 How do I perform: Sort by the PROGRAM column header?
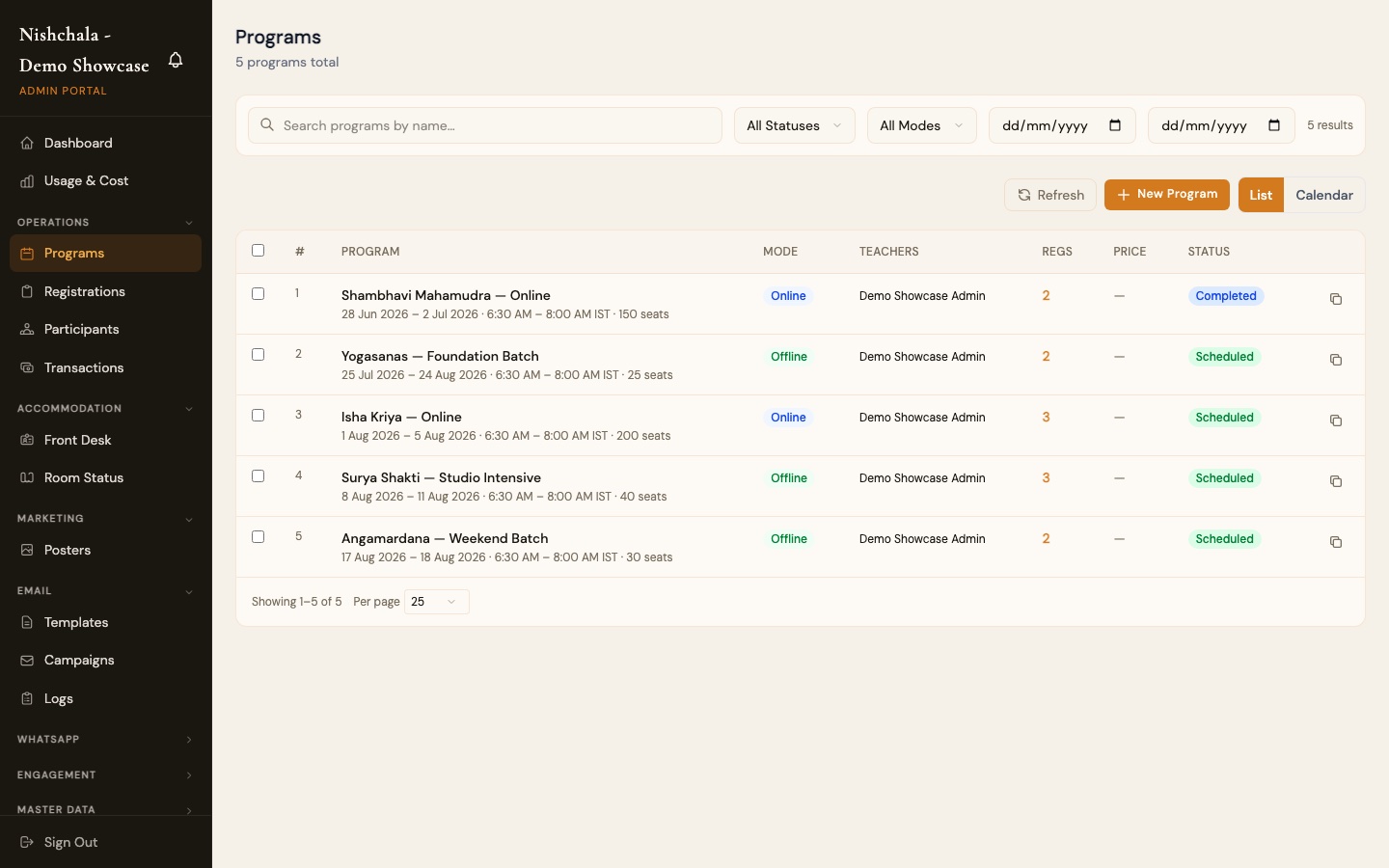tap(370, 252)
